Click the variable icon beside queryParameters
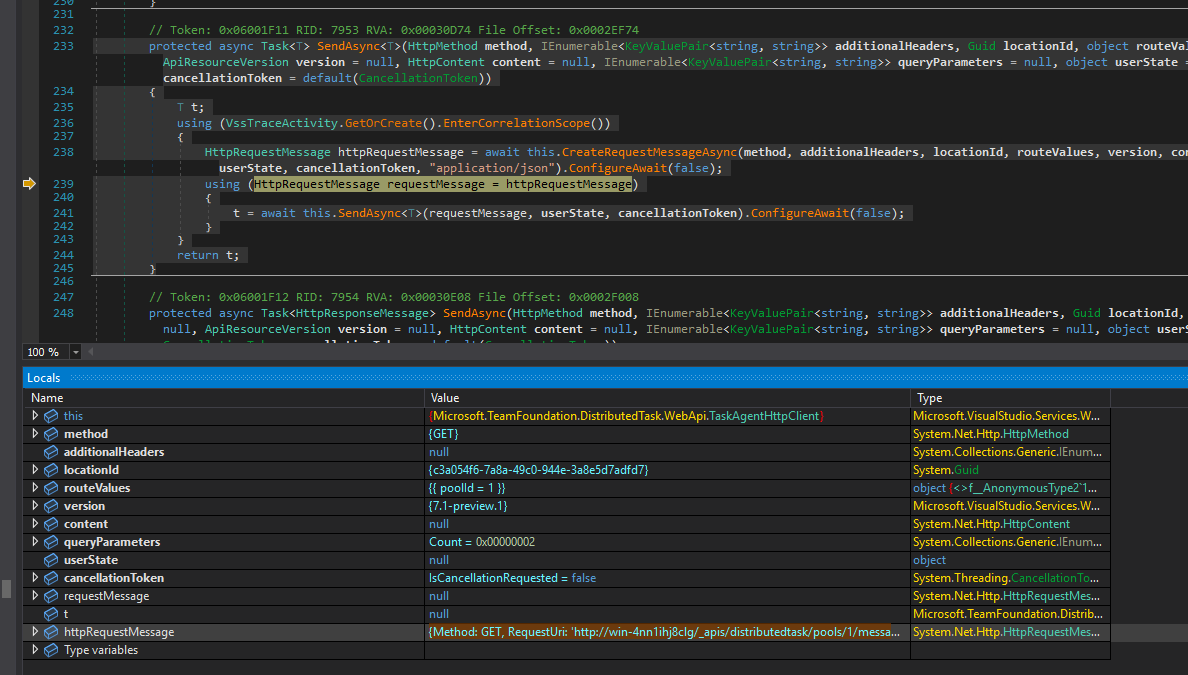 pyautogui.click(x=51, y=542)
